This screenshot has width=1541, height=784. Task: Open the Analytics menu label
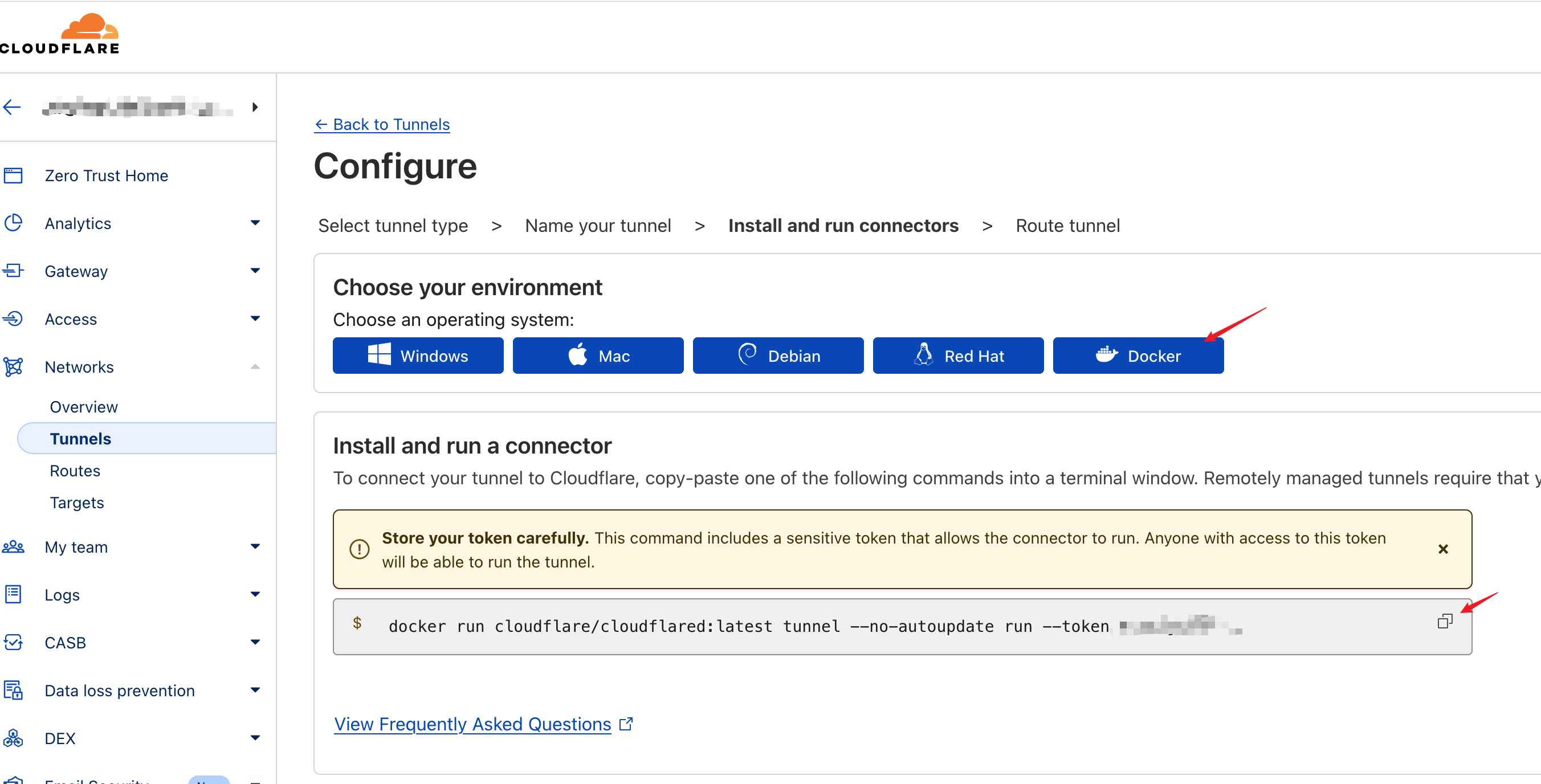tap(79, 223)
